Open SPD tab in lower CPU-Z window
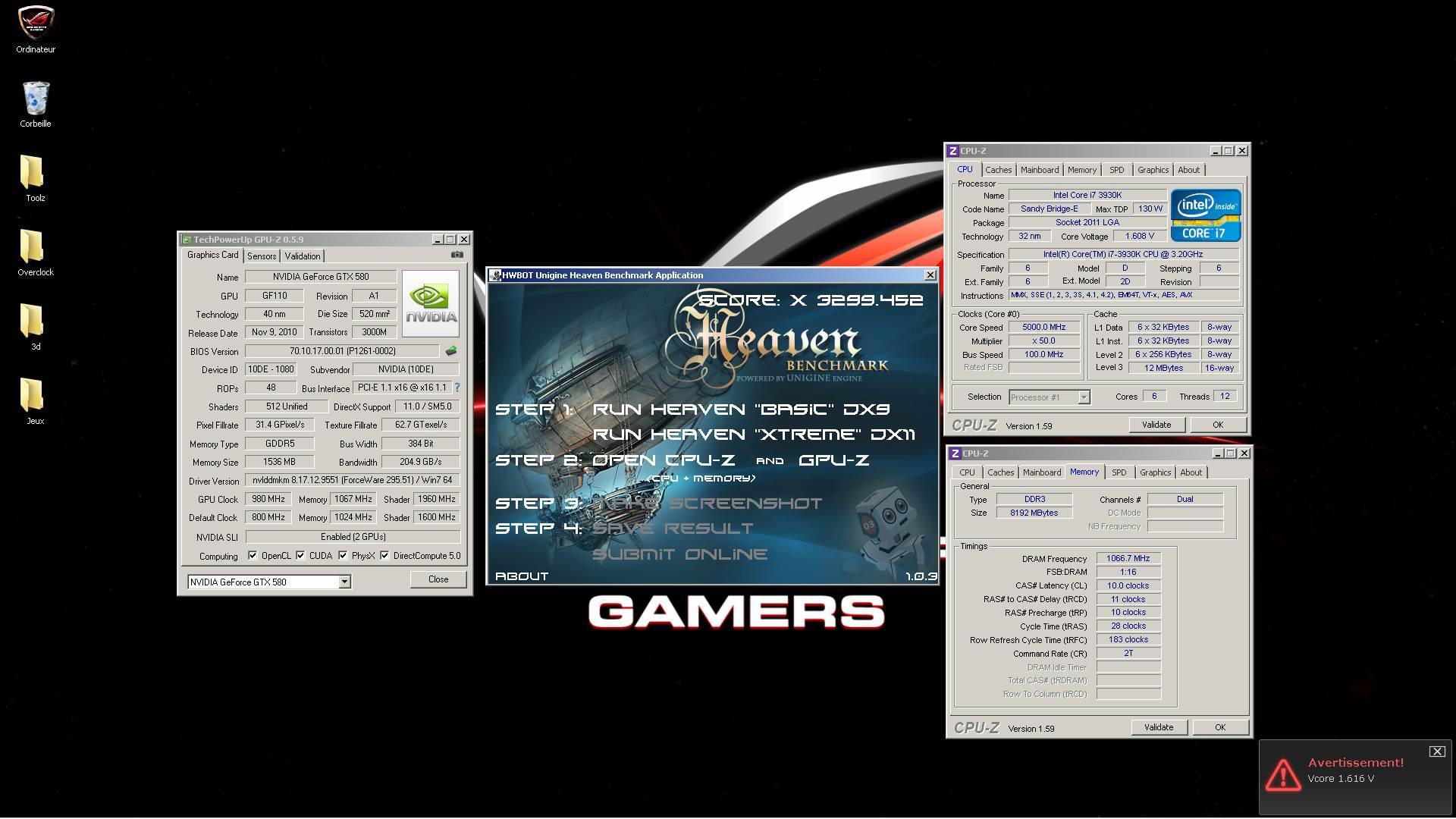This screenshot has width=1456, height=819. point(1119,472)
